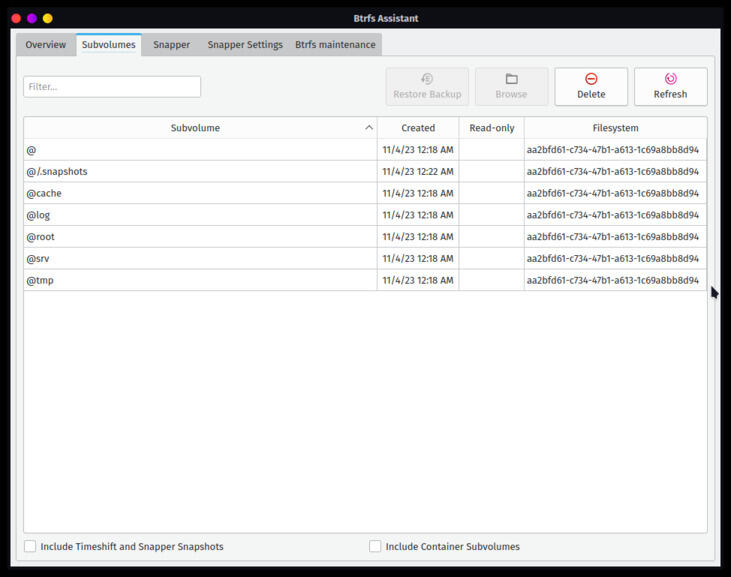Click the filesystem UUID in the @srv row

tap(613, 258)
